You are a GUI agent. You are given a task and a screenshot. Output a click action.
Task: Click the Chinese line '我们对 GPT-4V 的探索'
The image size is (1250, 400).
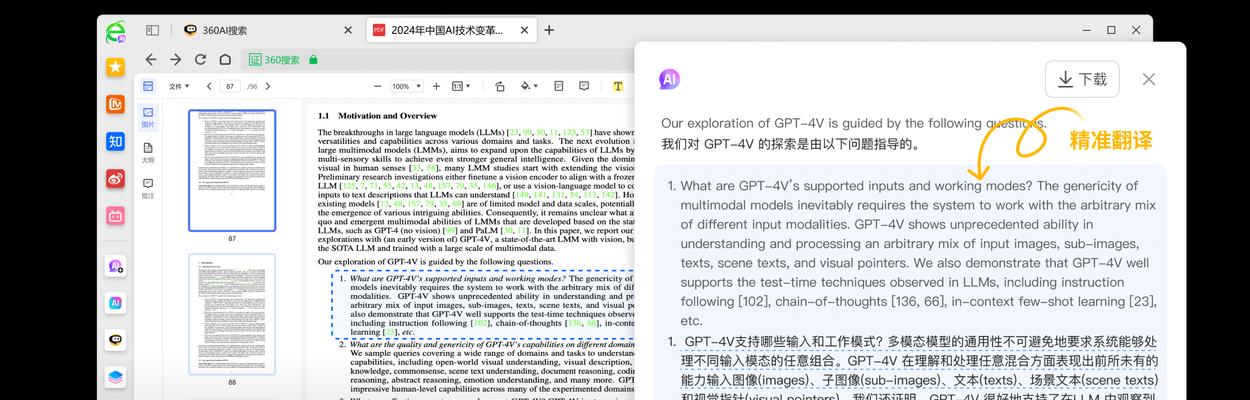(791, 143)
